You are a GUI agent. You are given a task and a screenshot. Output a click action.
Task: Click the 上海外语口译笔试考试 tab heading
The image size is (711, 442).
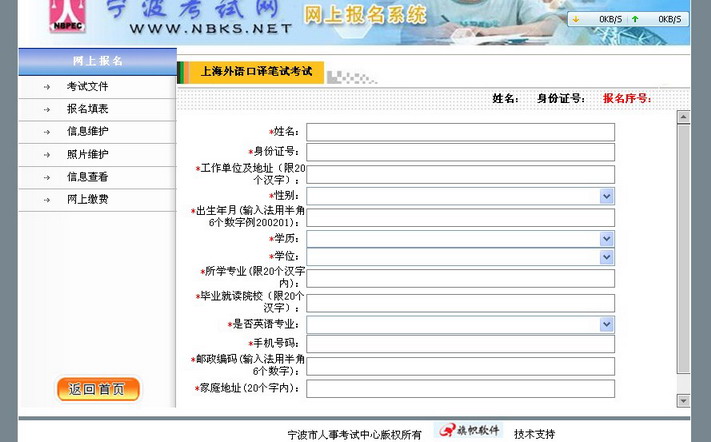point(256,72)
